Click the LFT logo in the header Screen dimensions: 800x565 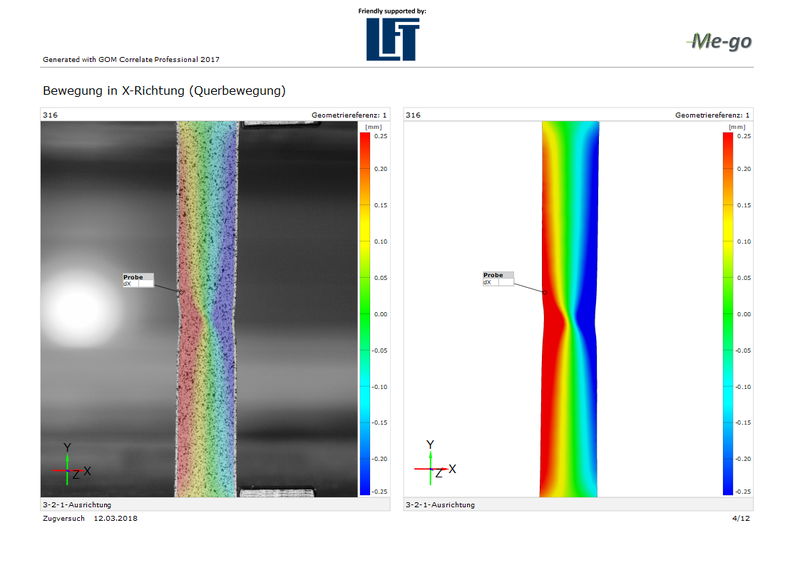point(392,39)
